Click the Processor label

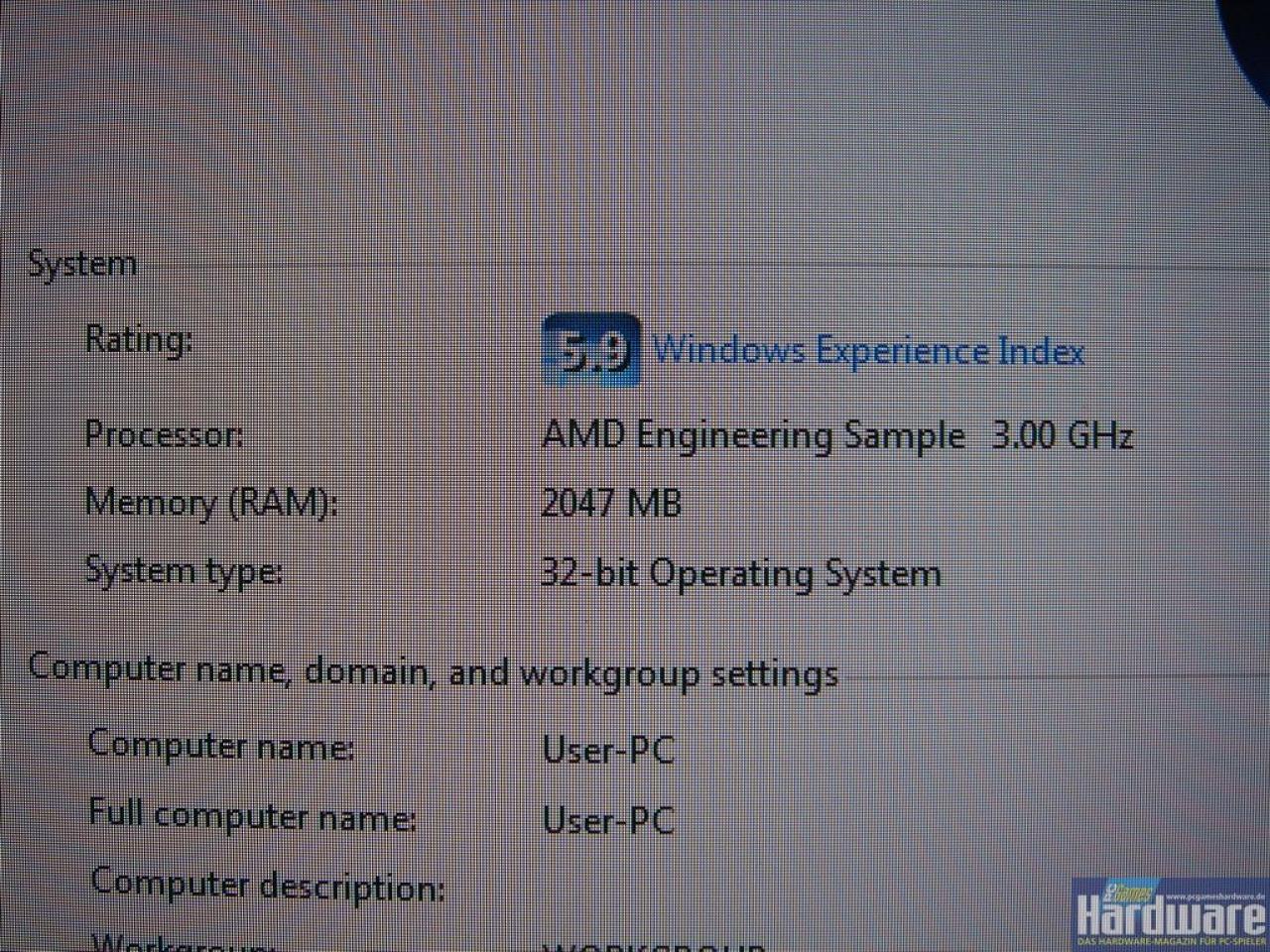click(x=164, y=433)
